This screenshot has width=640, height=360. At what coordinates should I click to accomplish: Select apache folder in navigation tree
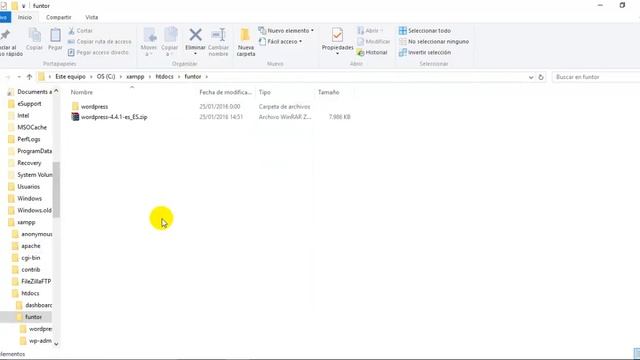tap(31, 246)
